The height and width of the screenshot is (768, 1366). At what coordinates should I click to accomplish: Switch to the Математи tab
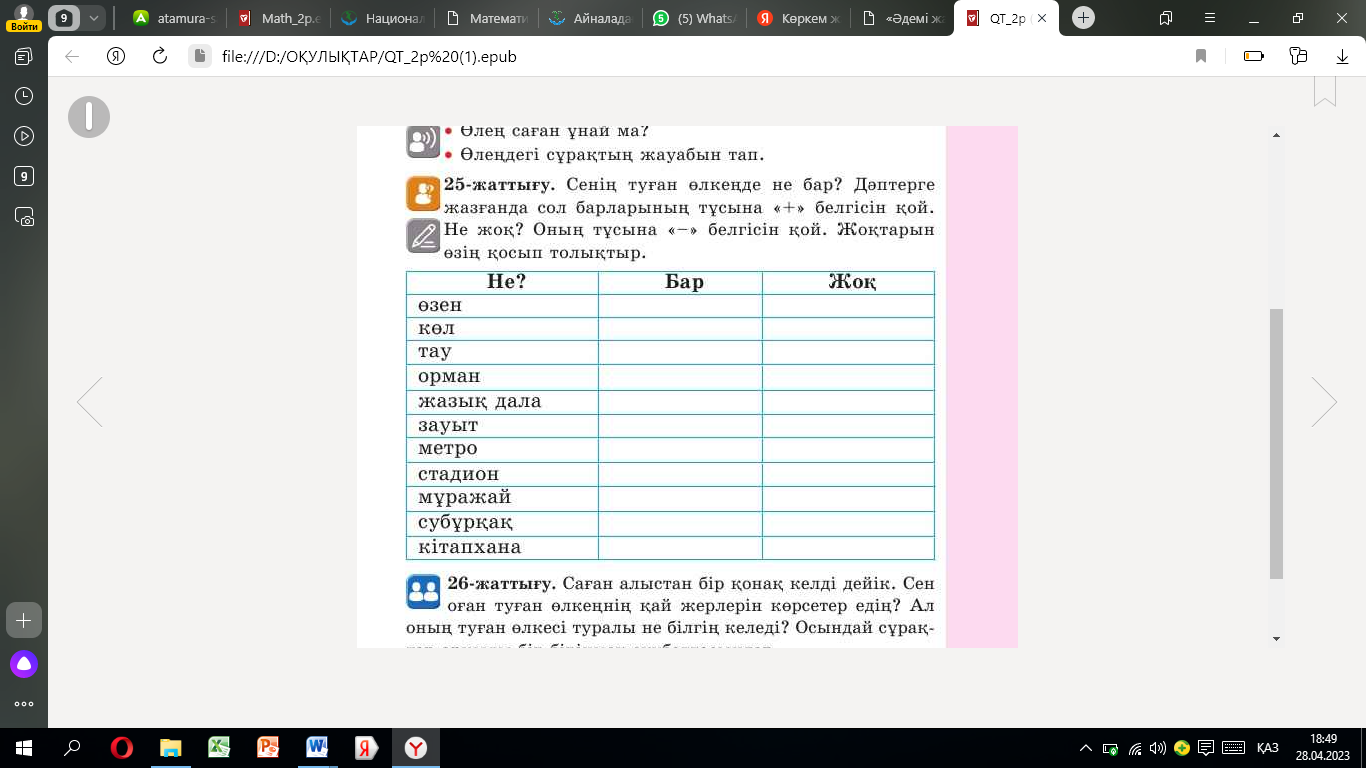pos(486,18)
